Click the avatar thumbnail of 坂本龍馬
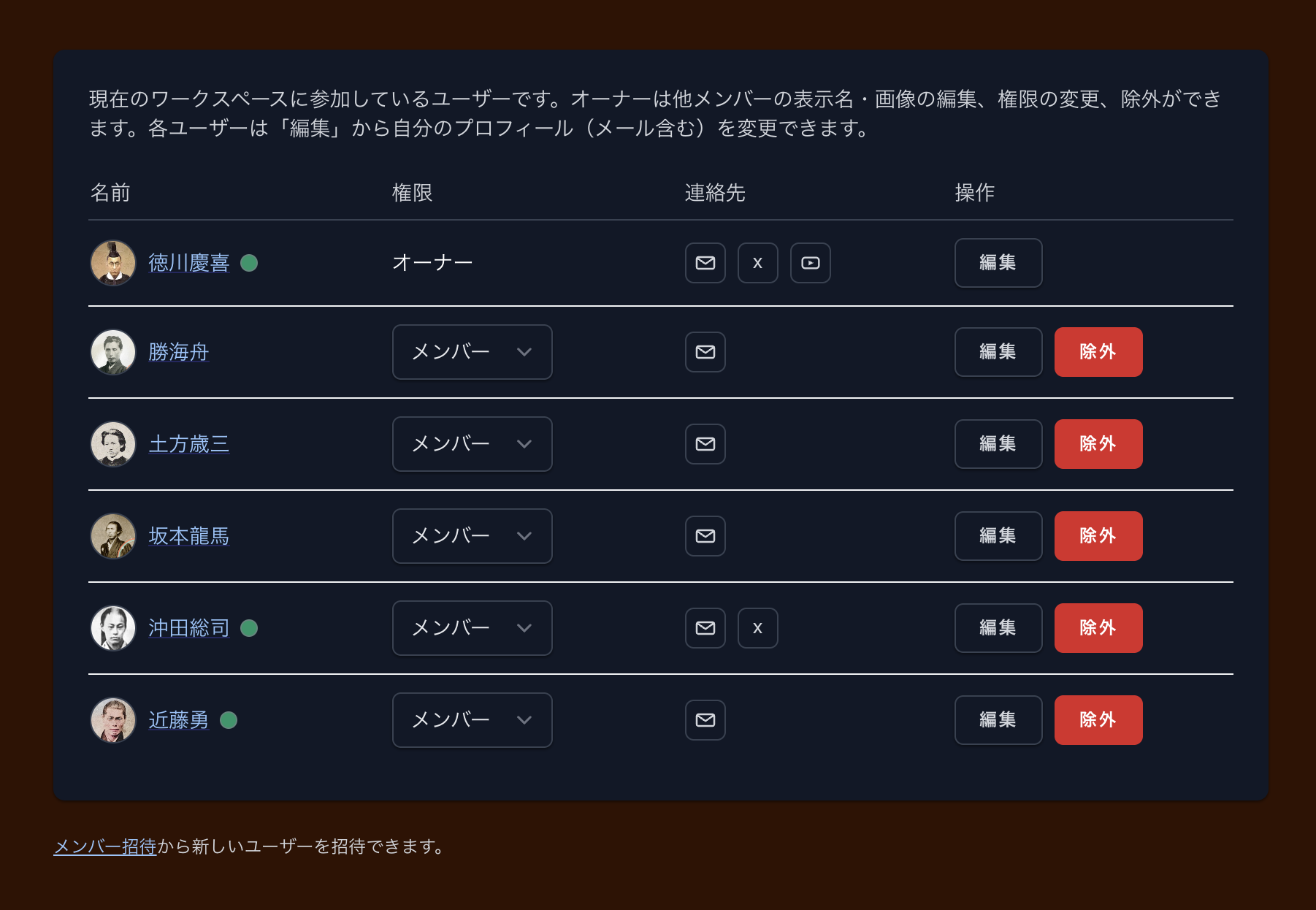This screenshot has width=1316, height=910. [x=113, y=536]
